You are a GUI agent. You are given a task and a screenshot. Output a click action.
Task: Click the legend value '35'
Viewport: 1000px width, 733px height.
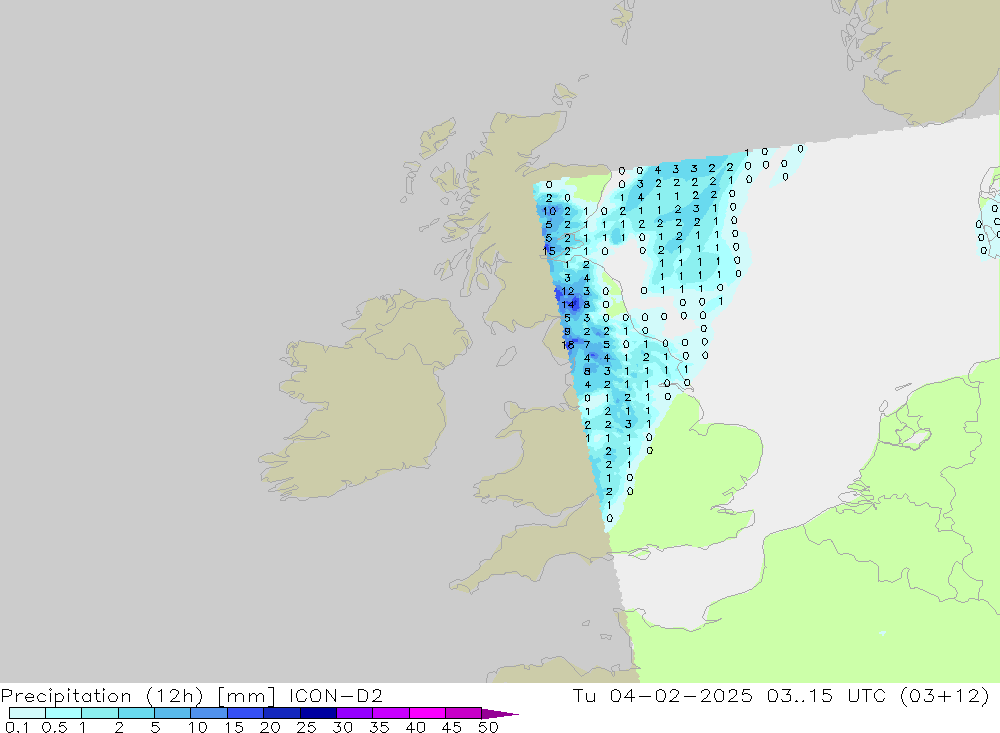[x=379, y=727]
